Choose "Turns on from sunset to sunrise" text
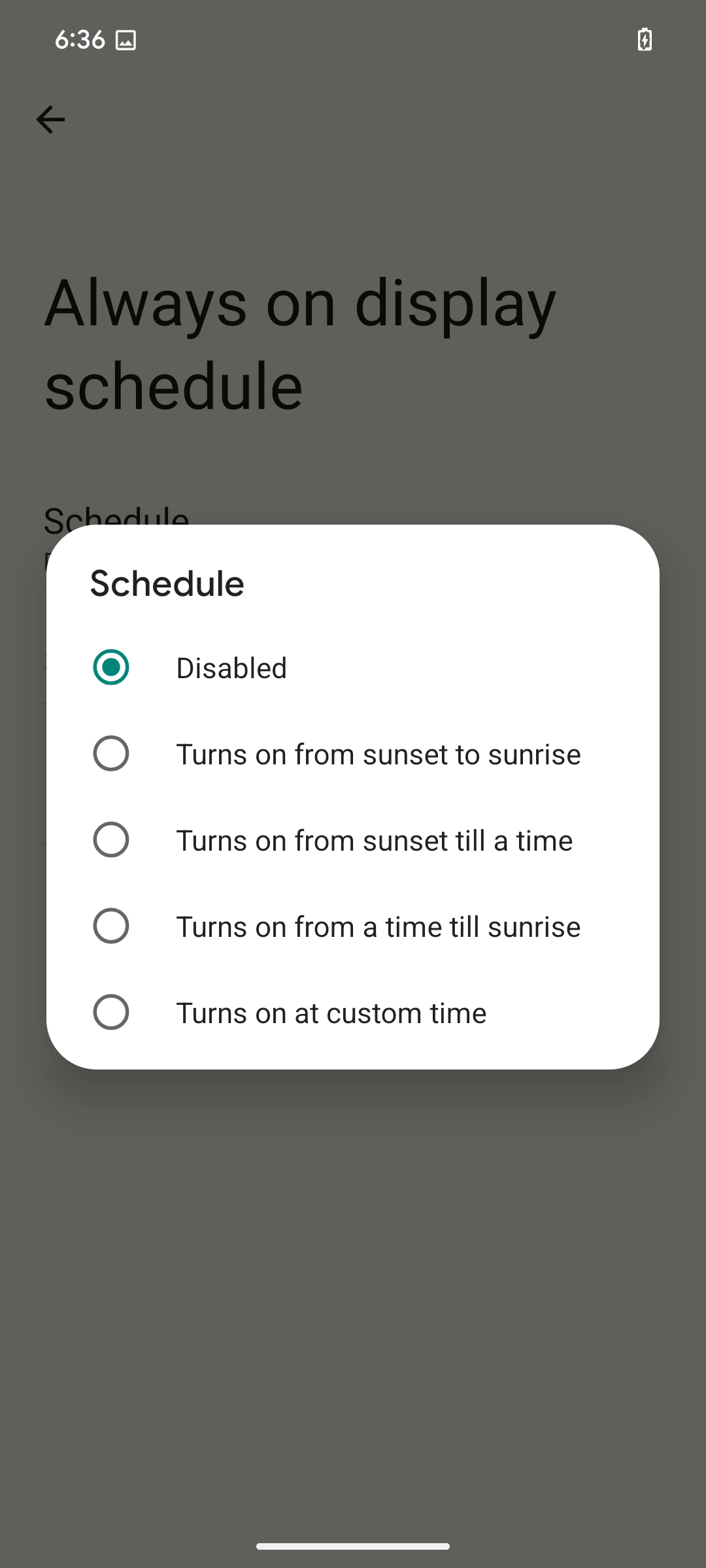This screenshot has width=706, height=1568. coord(378,755)
